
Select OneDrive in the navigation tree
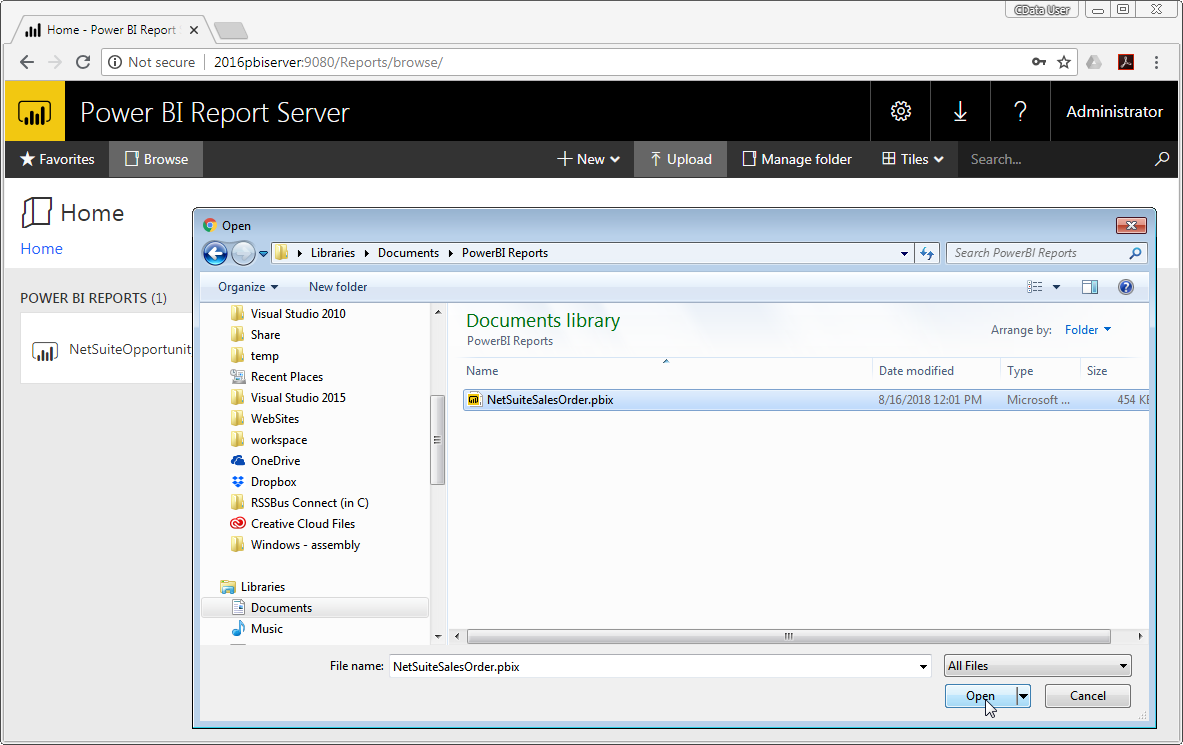pyautogui.click(x=275, y=461)
